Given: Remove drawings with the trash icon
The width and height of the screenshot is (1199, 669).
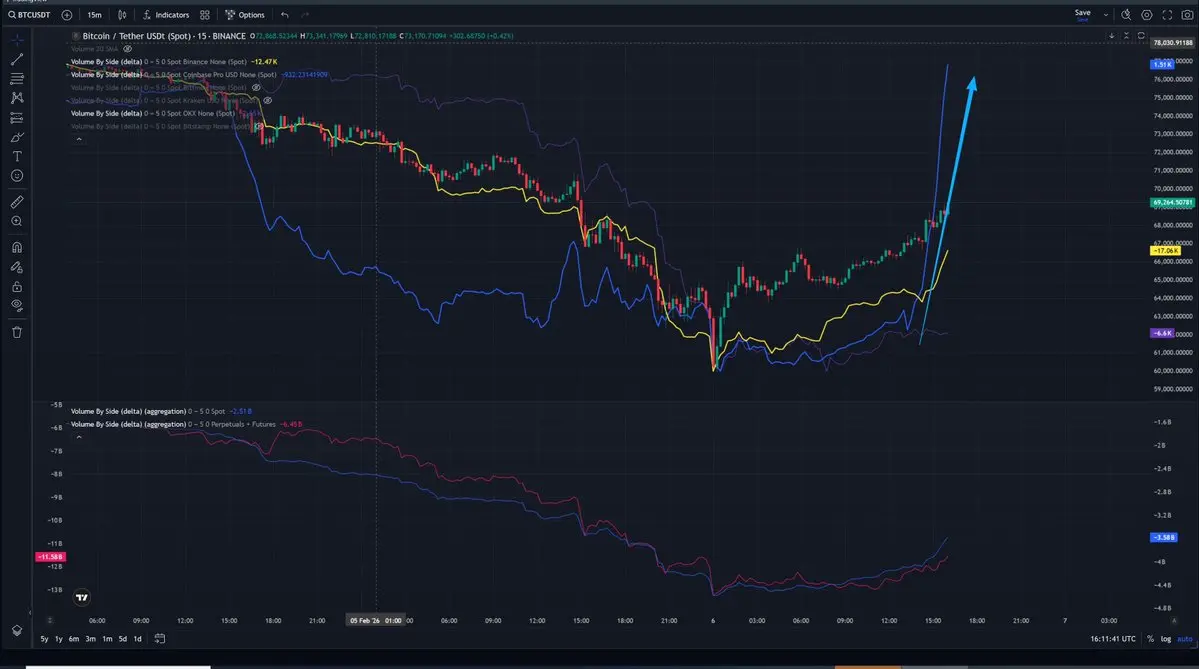Looking at the screenshot, I should (17, 332).
